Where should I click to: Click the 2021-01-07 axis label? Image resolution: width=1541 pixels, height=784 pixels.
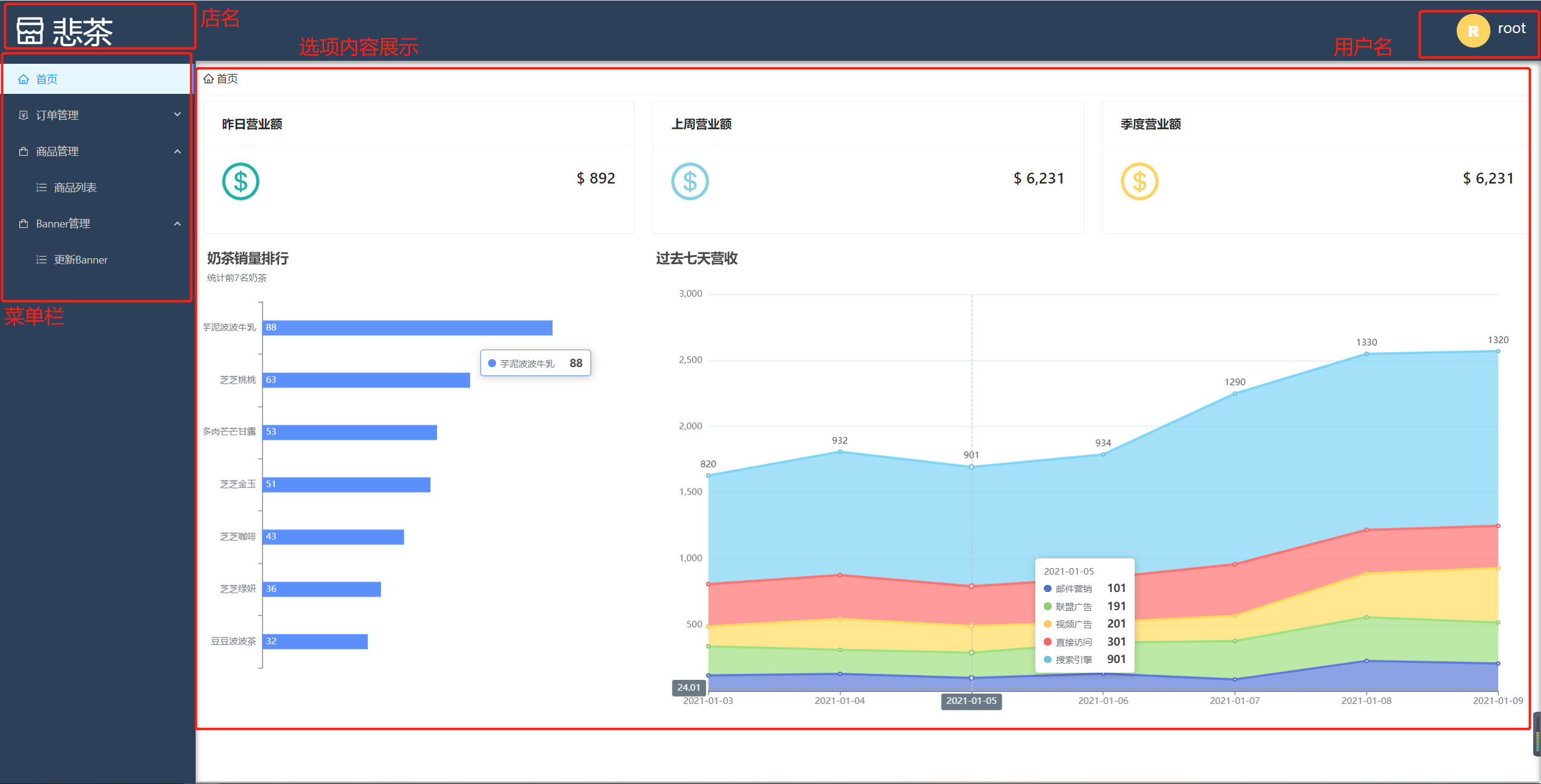[1235, 701]
